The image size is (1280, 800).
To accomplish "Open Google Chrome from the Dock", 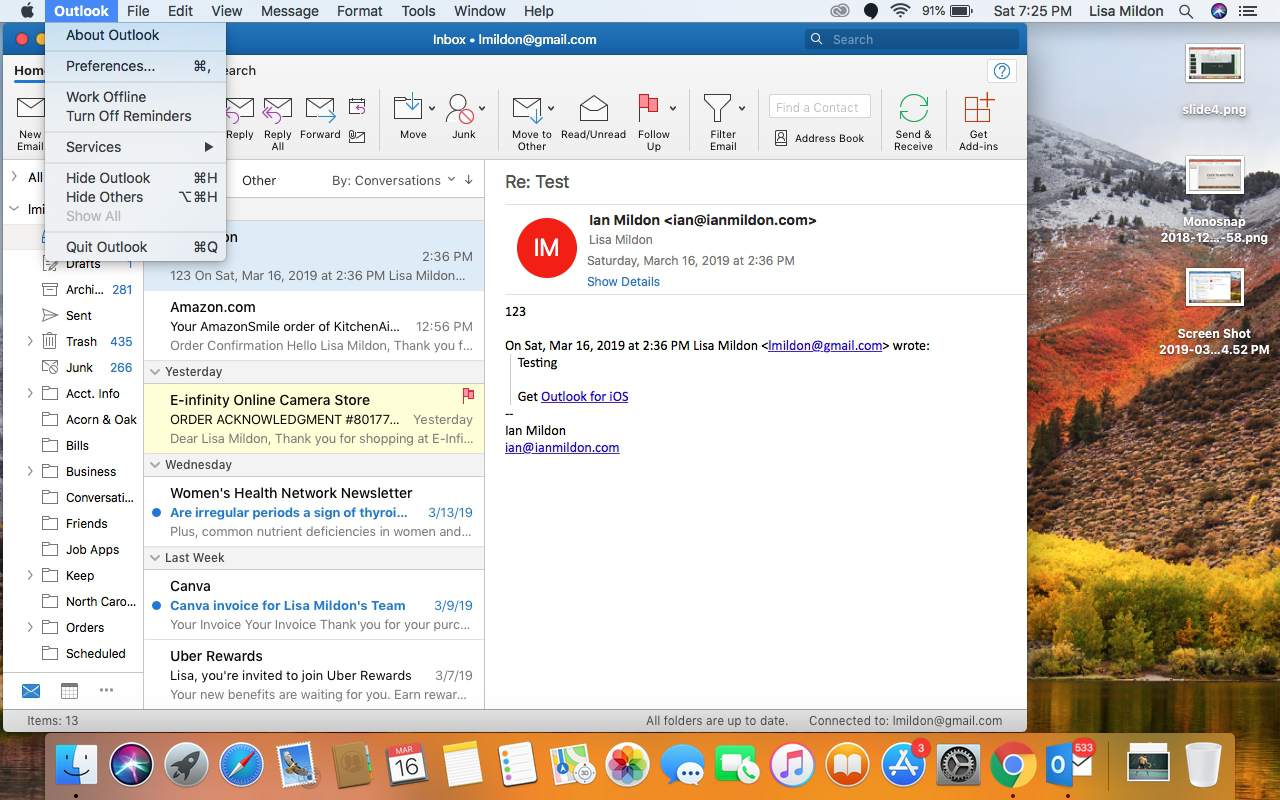I will 1012,765.
